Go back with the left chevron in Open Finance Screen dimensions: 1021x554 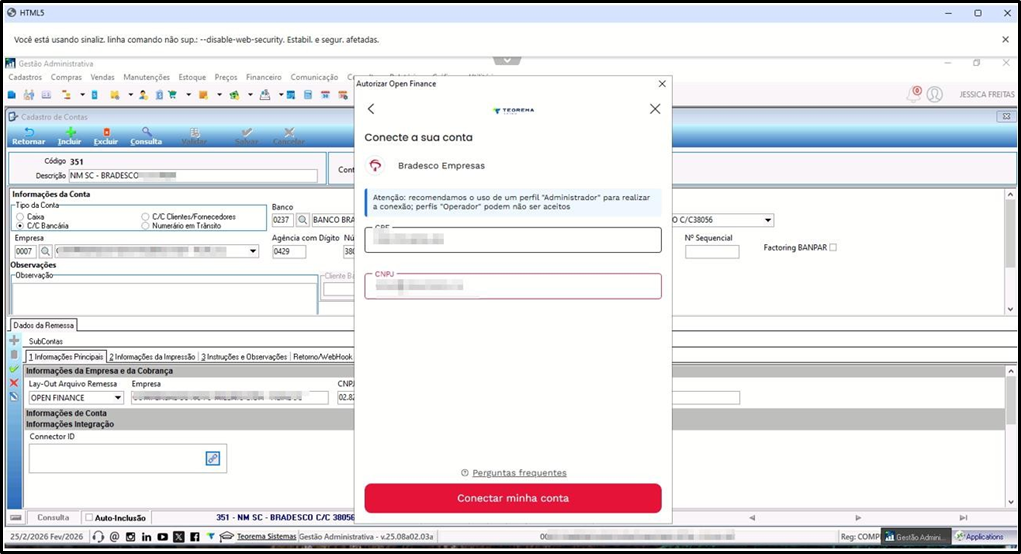(371, 109)
